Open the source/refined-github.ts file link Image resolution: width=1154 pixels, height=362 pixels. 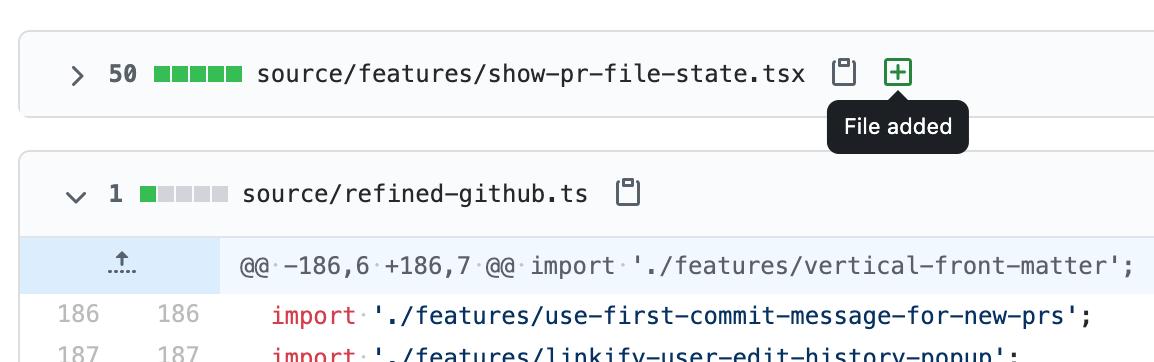tap(415, 194)
